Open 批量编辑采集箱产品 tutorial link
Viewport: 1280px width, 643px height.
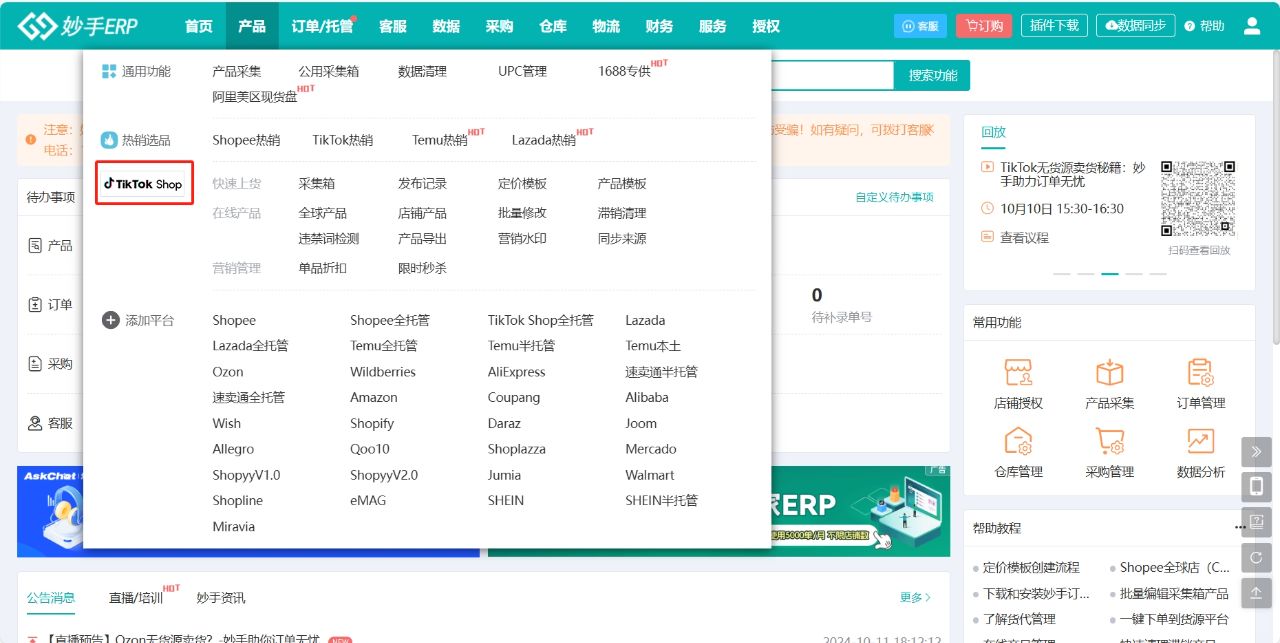(x=1174, y=593)
